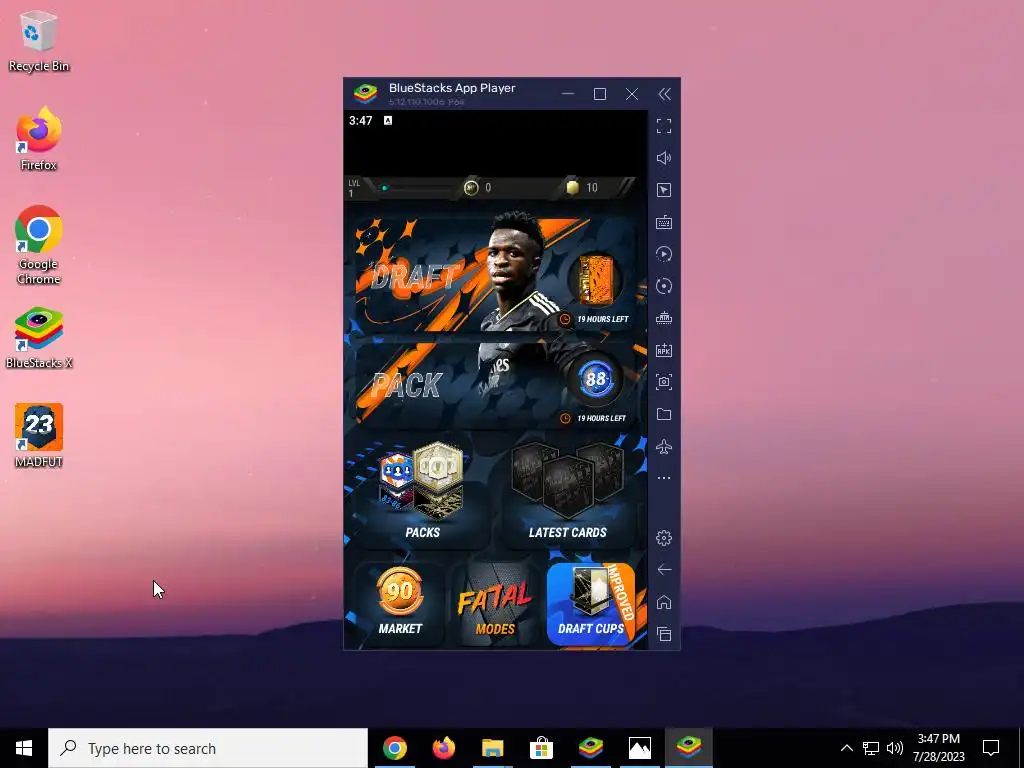1024x768 pixels.
Task: Open the MARKET tile
Action: click(400, 604)
